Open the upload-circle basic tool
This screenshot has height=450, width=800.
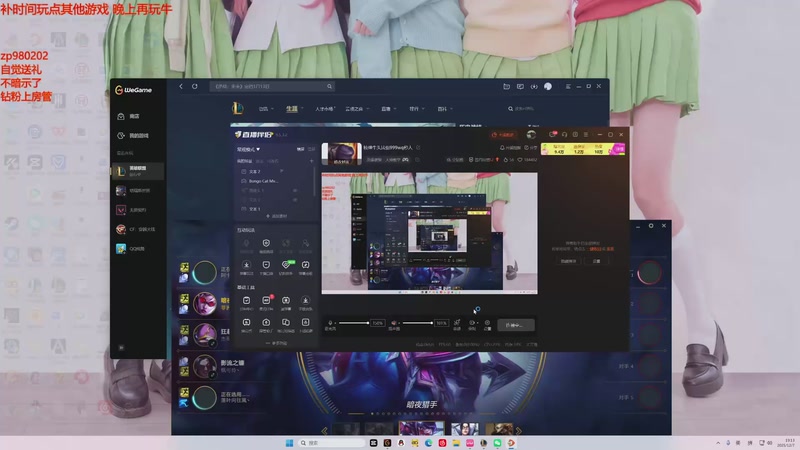[266, 324]
